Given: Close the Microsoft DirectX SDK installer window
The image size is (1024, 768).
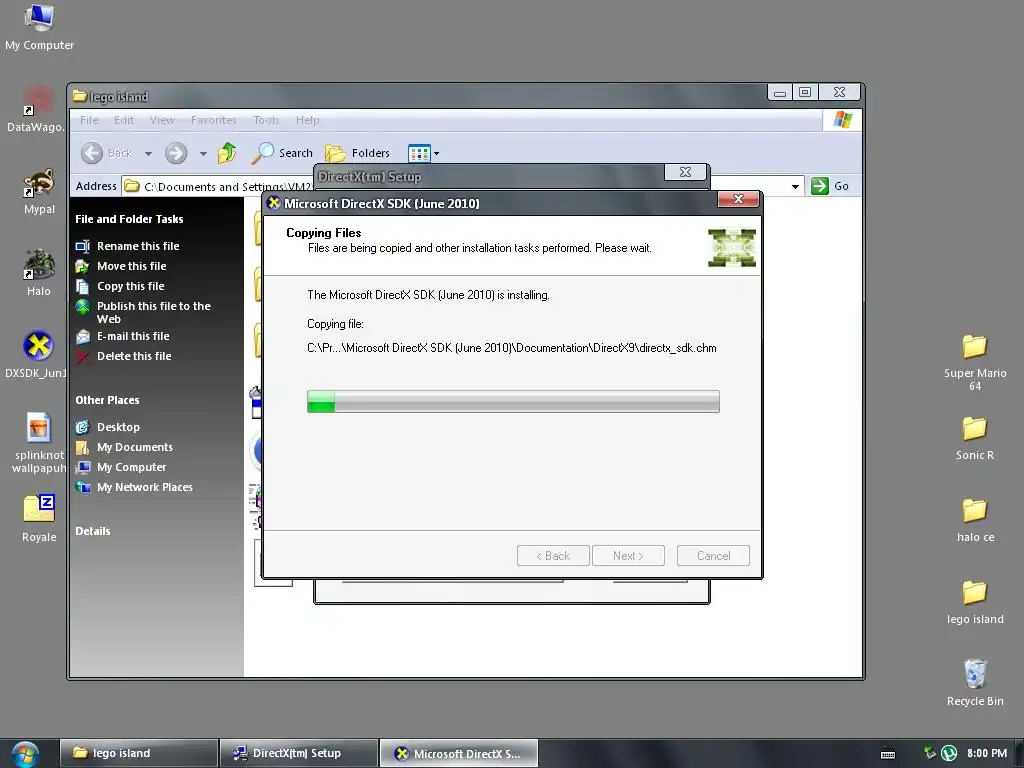Looking at the screenshot, I should tap(739, 199).
